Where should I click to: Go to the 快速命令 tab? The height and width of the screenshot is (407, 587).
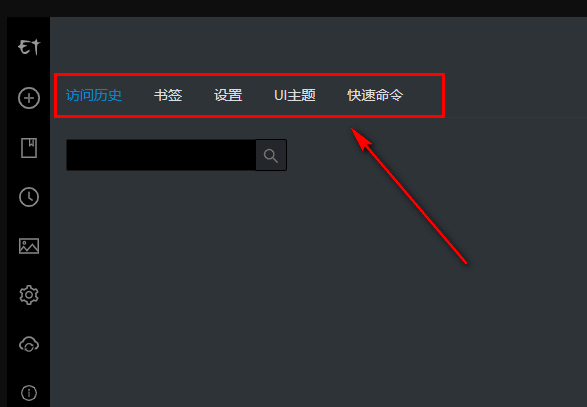(x=375, y=95)
